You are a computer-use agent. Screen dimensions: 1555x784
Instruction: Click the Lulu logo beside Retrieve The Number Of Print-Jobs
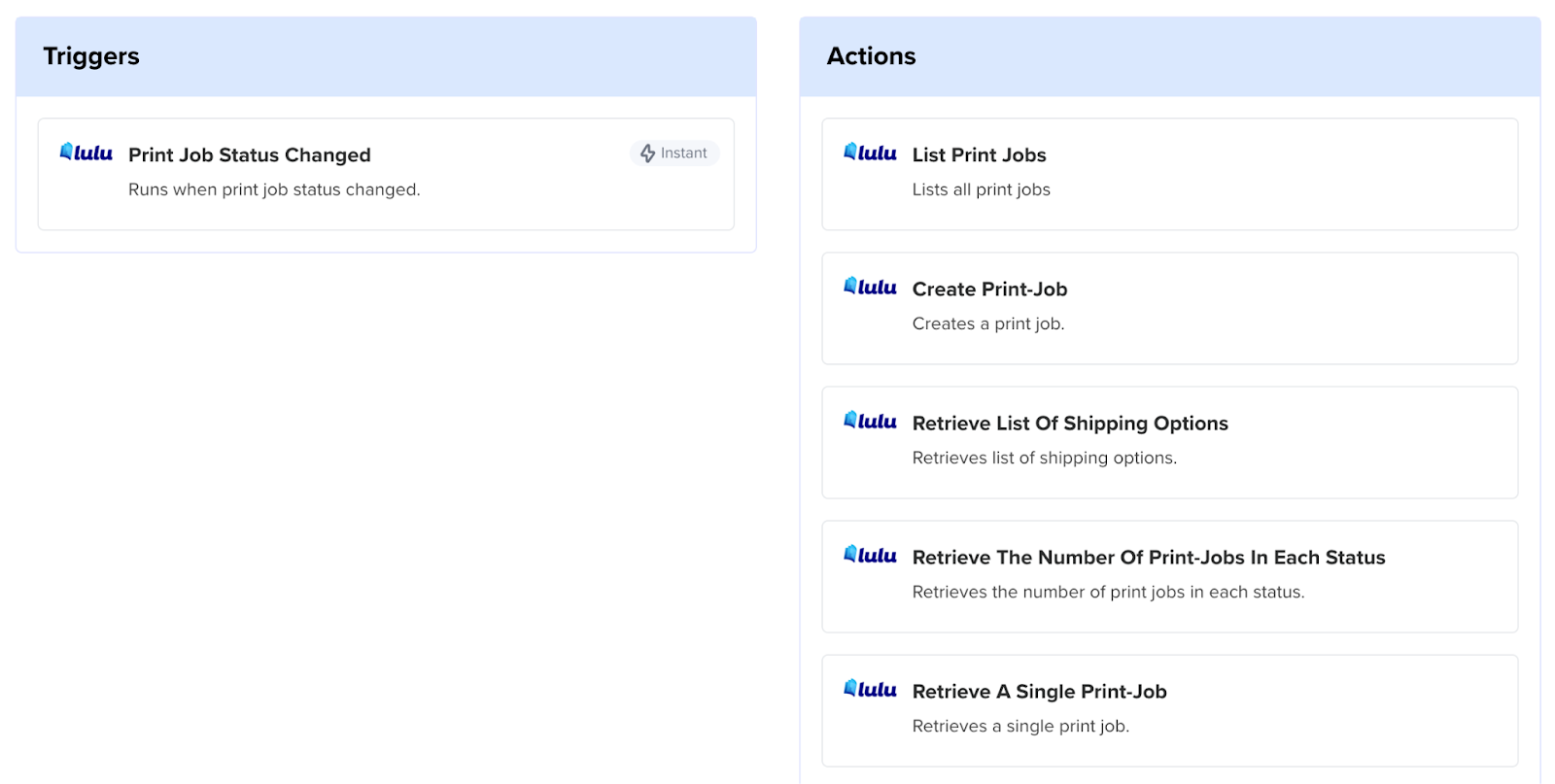tap(870, 555)
